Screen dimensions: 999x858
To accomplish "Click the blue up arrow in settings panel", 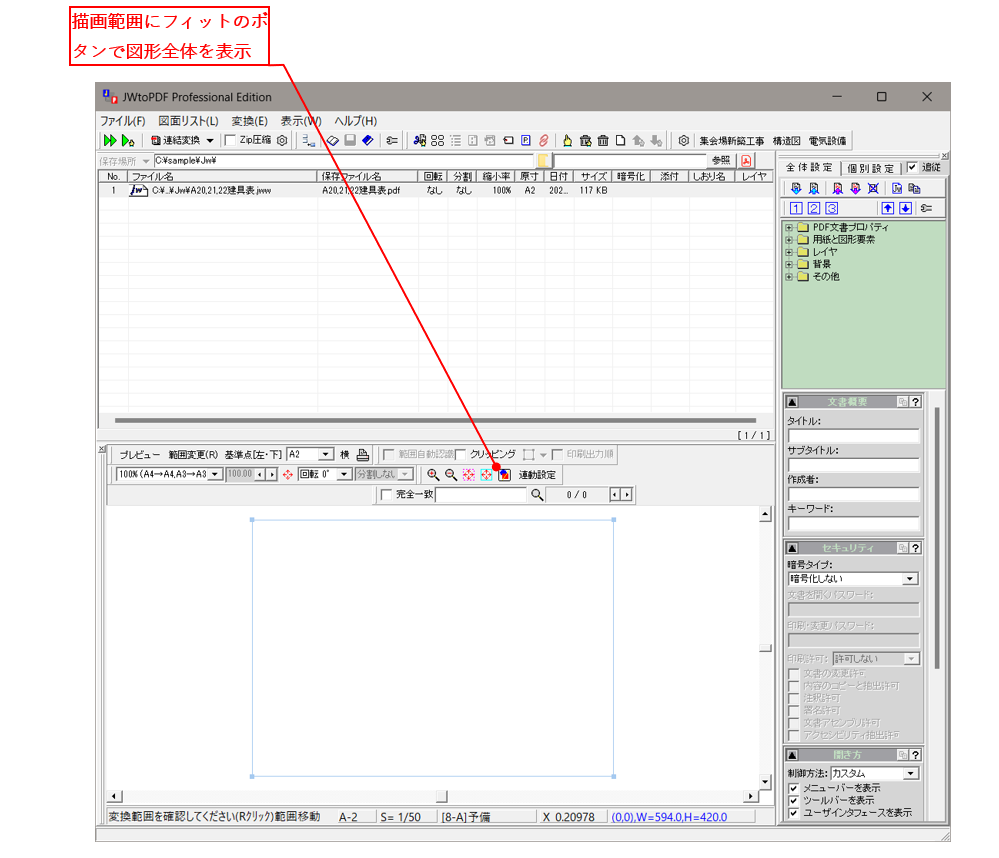I will [x=887, y=208].
